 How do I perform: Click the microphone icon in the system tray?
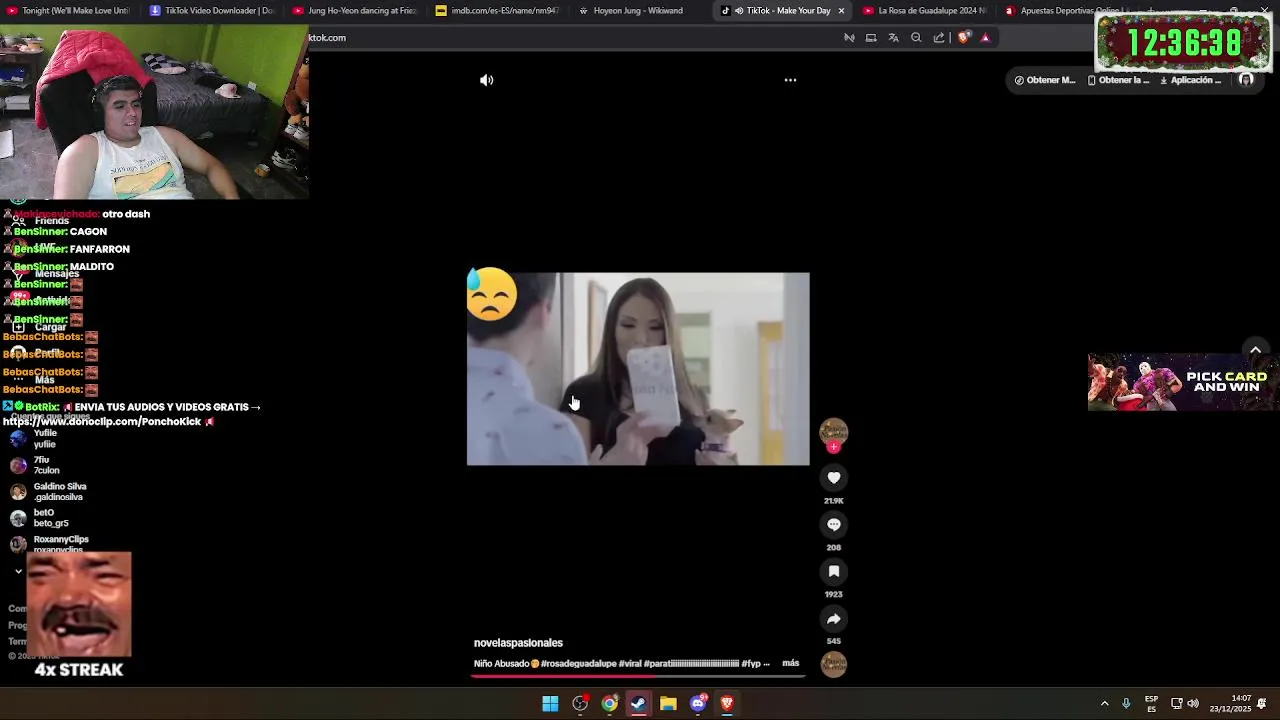[x=1126, y=704]
